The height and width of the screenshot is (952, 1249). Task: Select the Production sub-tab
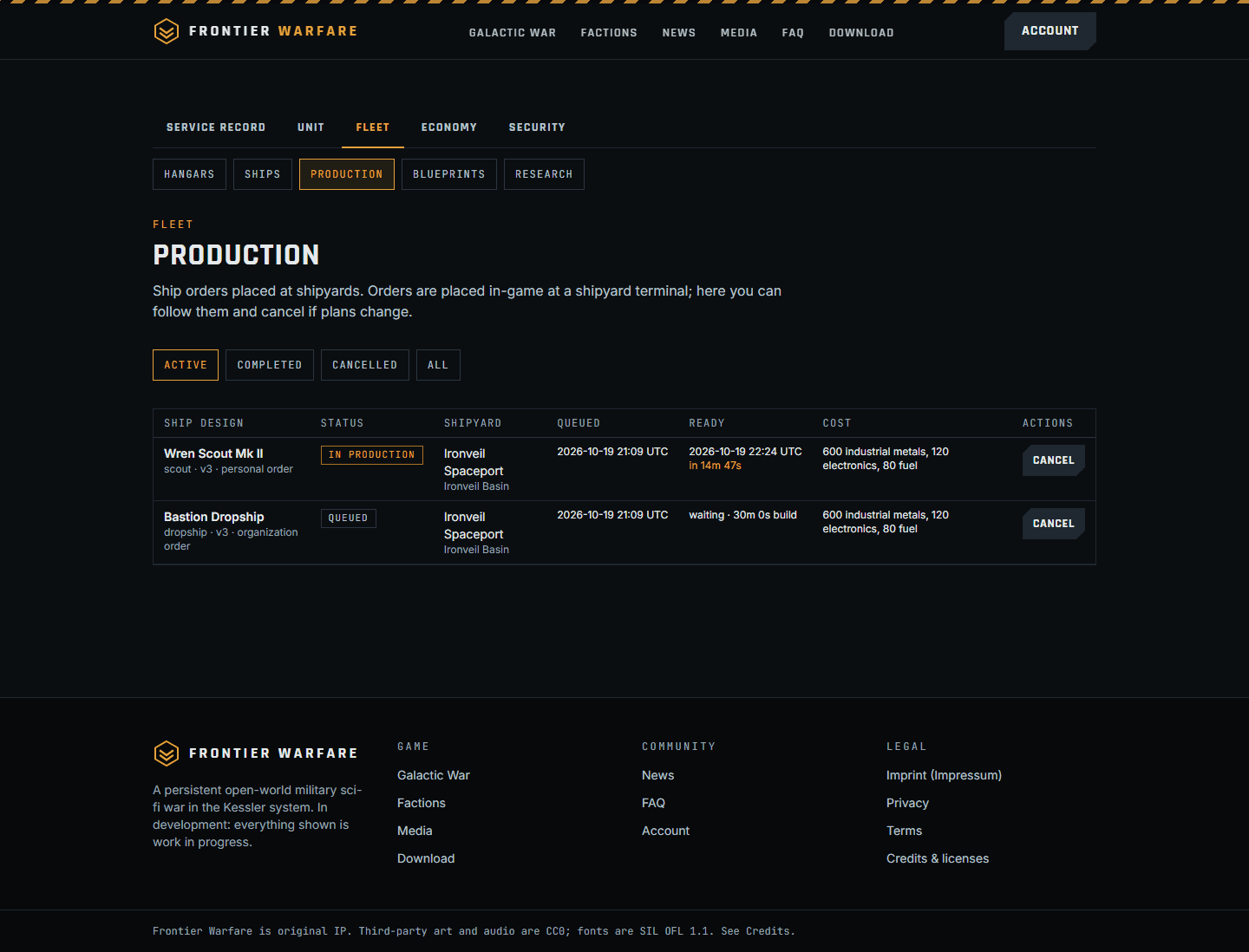(347, 174)
